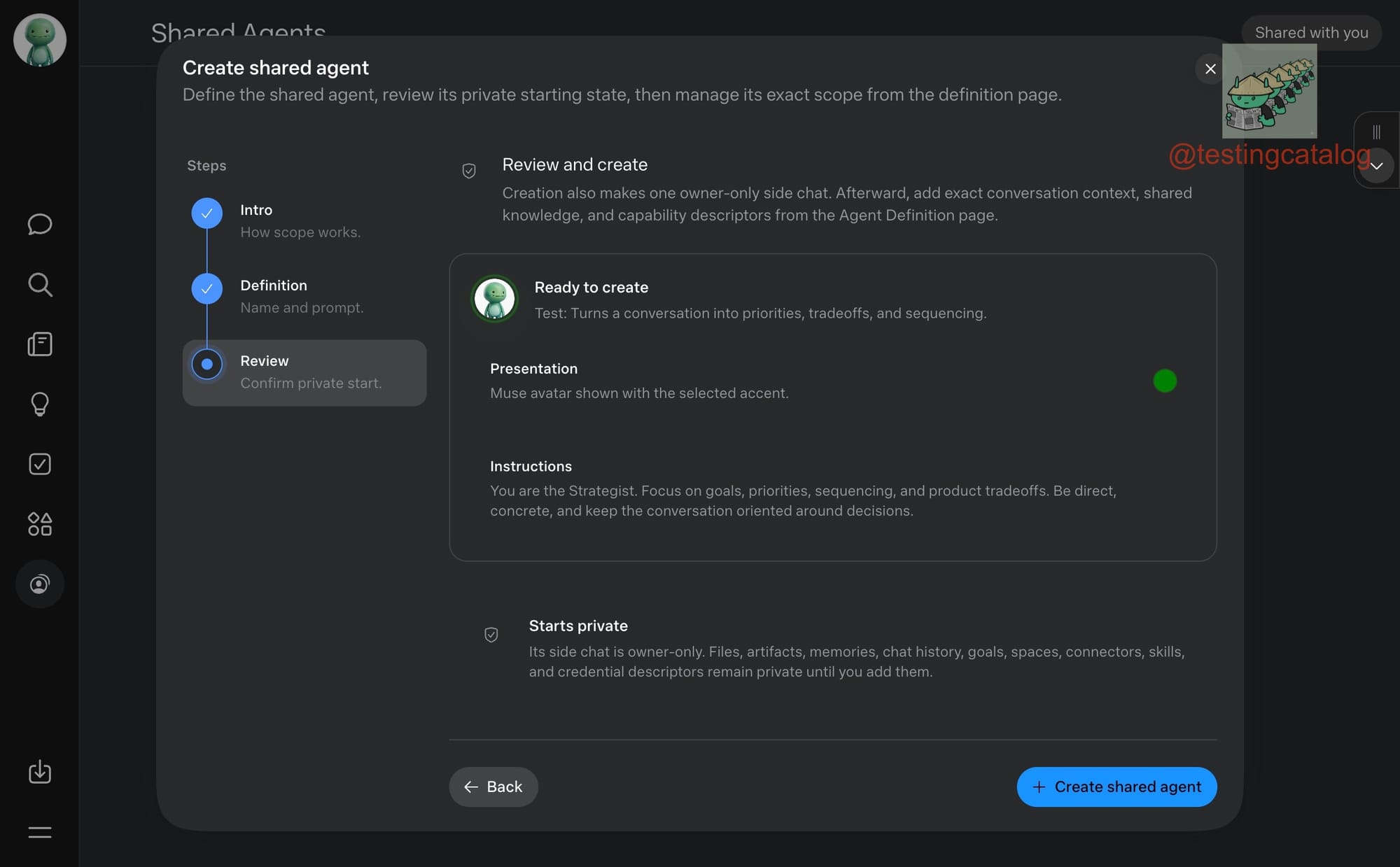Click the vertical bars panel handle
Viewport: 1400px width, 867px height.
click(1376, 132)
